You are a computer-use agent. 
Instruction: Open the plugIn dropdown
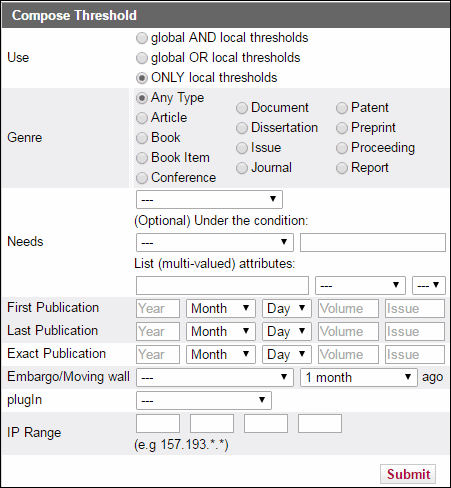click(204, 400)
